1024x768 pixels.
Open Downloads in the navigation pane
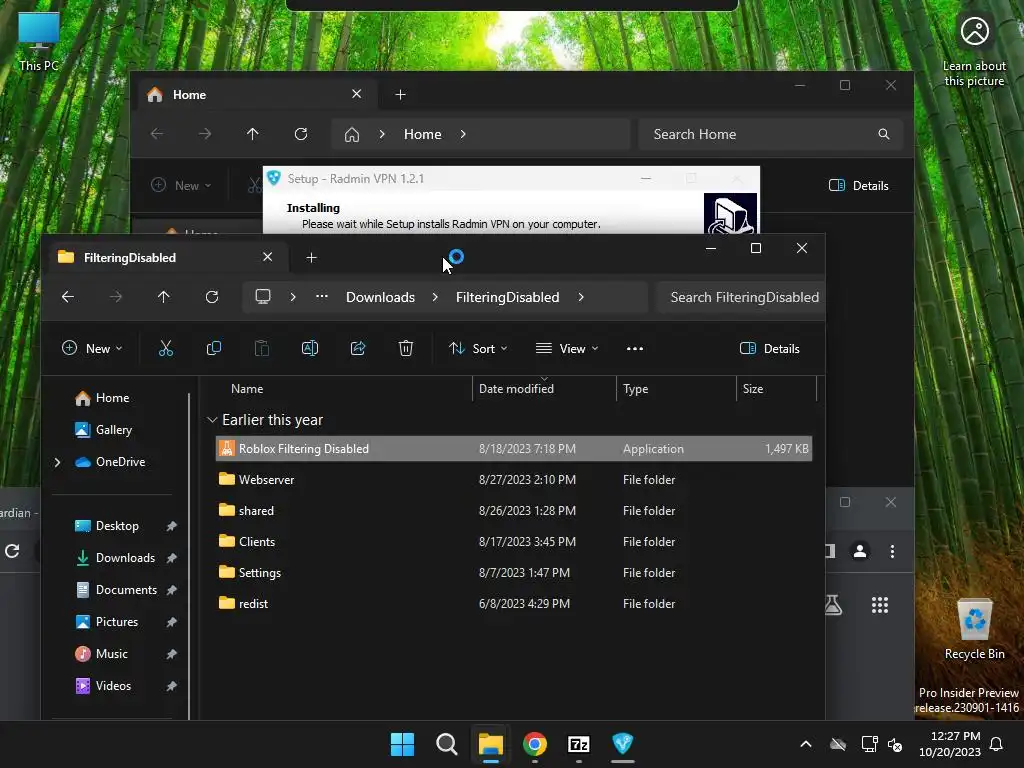click(124, 558)
